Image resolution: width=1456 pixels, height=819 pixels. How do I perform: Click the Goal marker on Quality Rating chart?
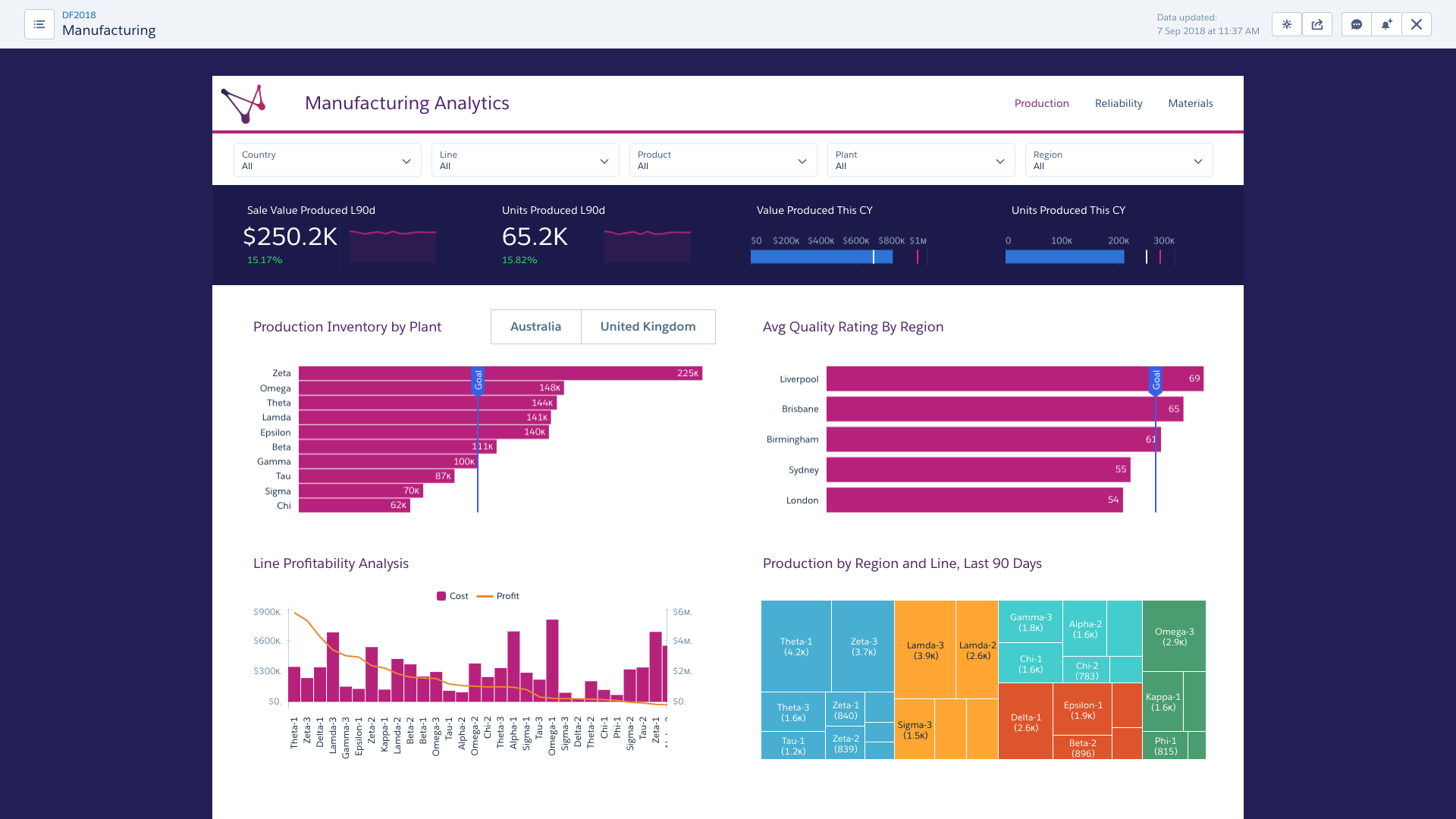pyautogui.click(x=1156, y=379)
